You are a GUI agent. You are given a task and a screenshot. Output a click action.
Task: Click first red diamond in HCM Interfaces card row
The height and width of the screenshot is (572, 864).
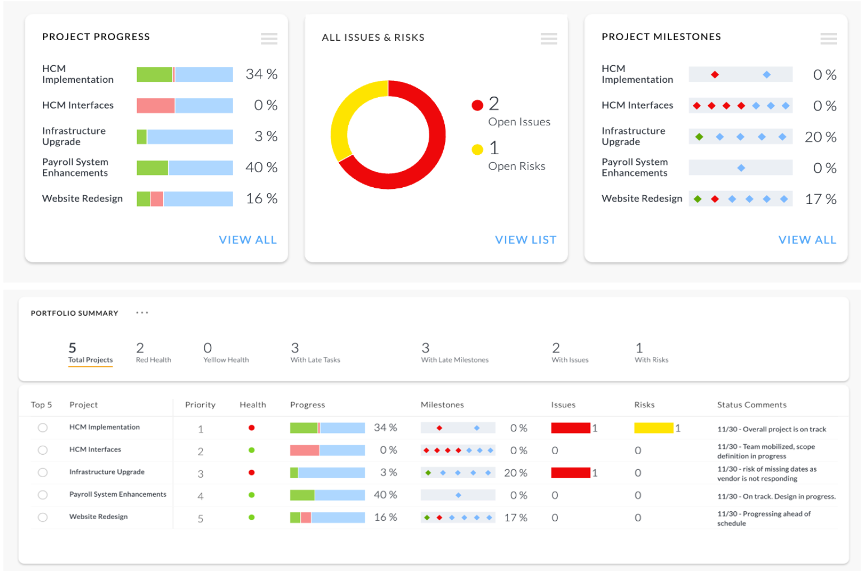pyautogui.click(x=696, y=105)
